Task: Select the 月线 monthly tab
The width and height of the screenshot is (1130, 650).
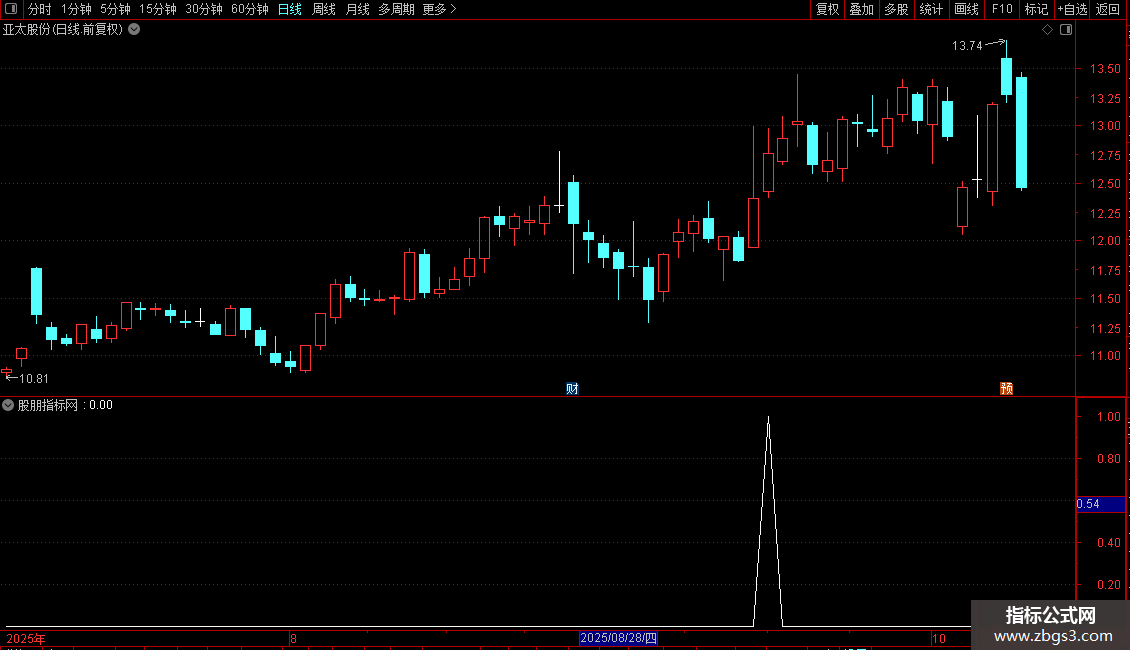Action: tap(357, 9)
